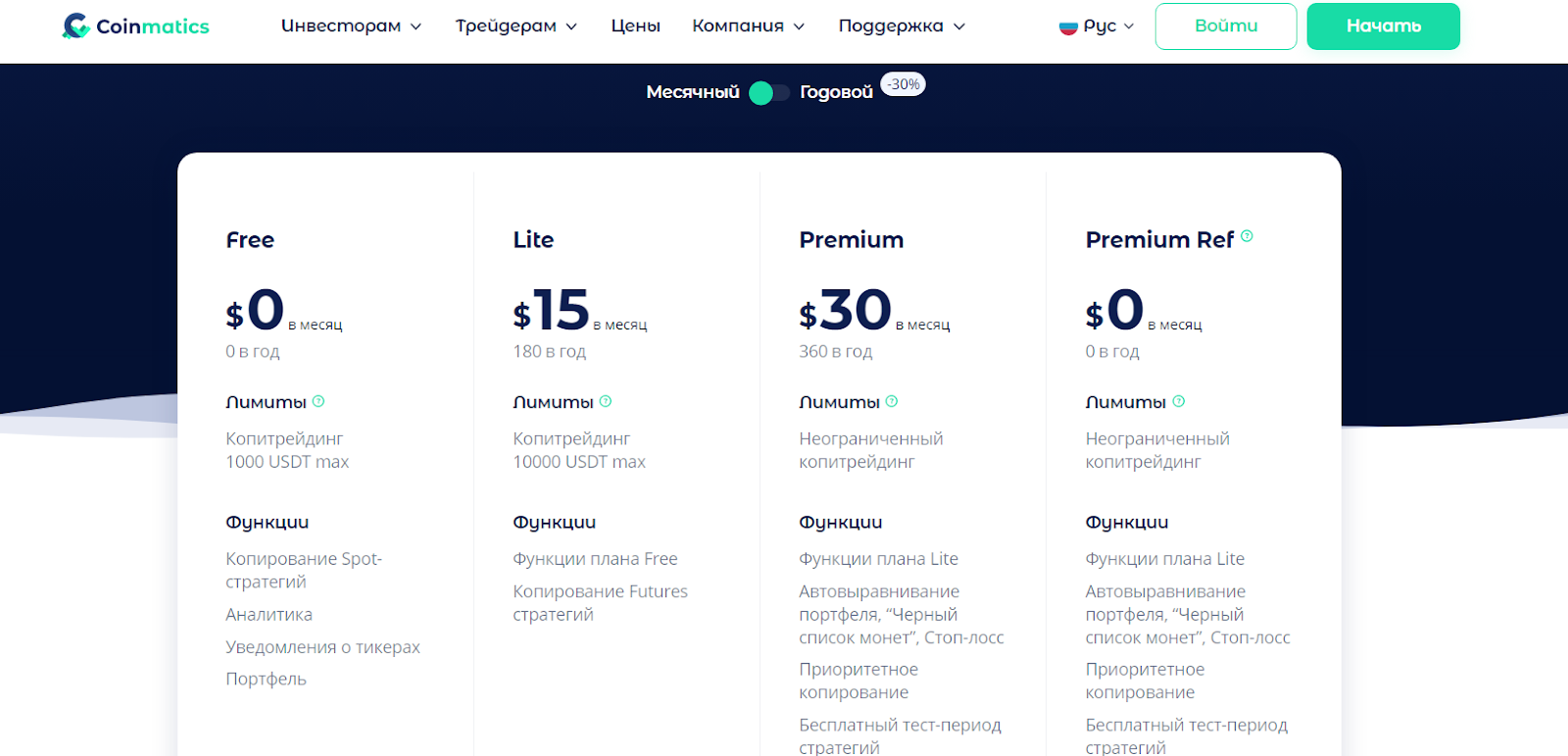
Task: Click the Premium plan title
Action: click(852, 240)
